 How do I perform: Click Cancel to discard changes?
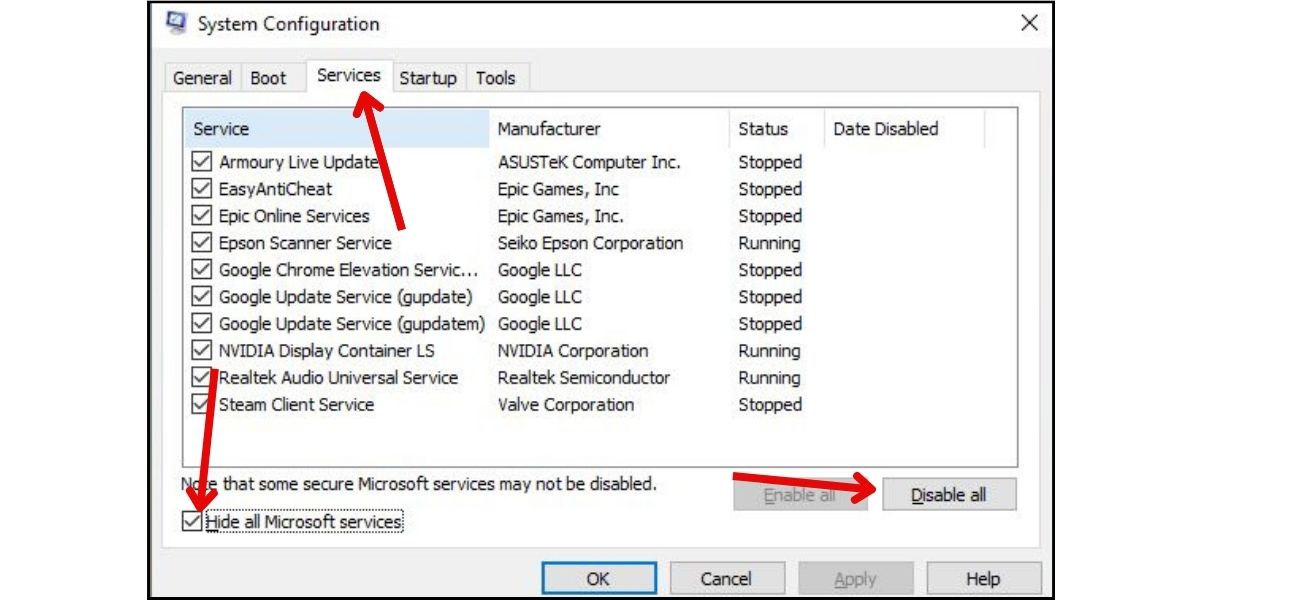pyautogui.click(x=727, y=577)
